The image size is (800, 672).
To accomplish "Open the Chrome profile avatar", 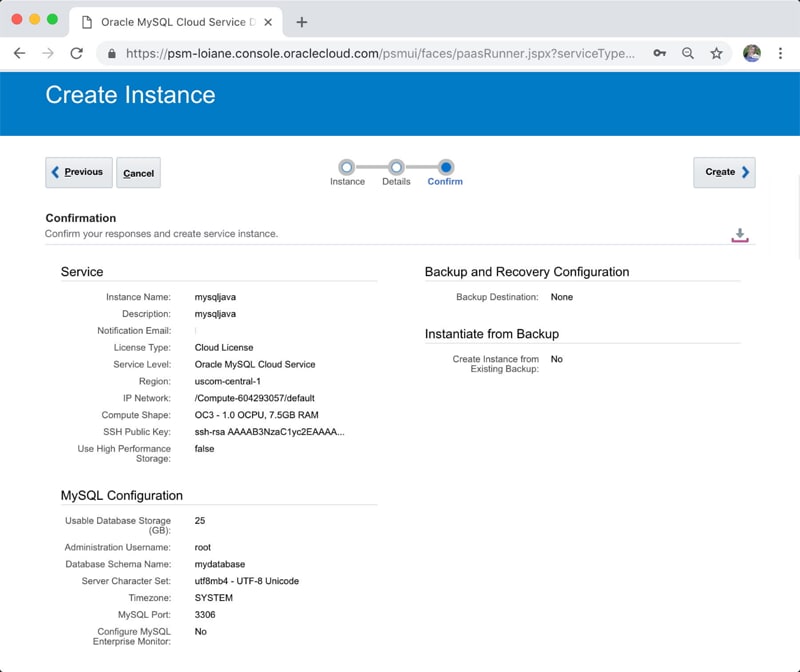I will click(752, 53).
